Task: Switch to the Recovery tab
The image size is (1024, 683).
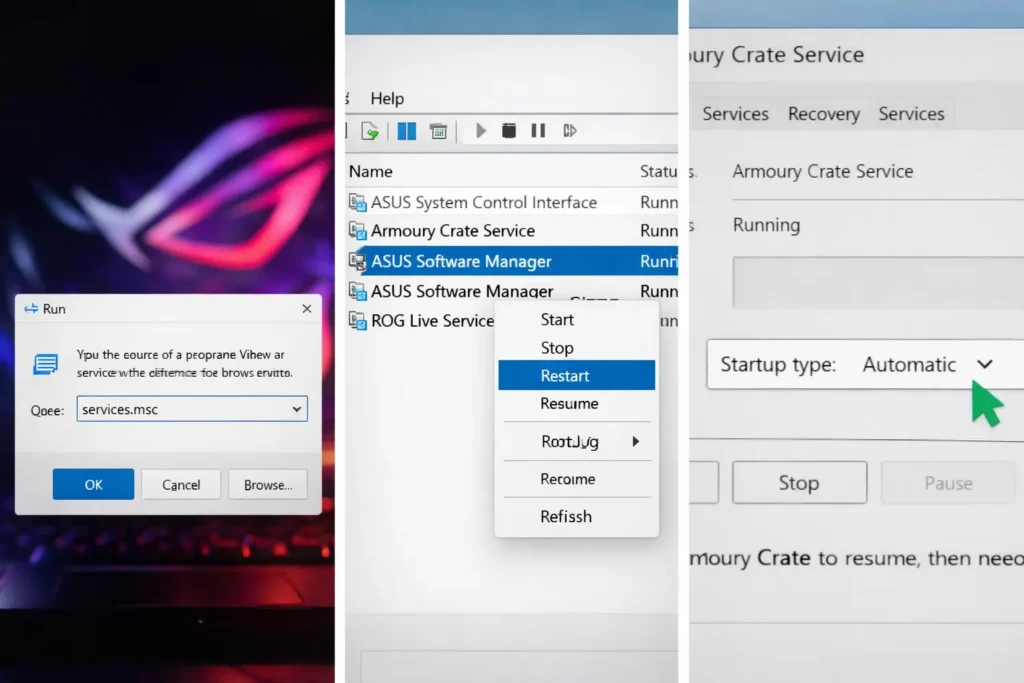Action: [823, 114]
